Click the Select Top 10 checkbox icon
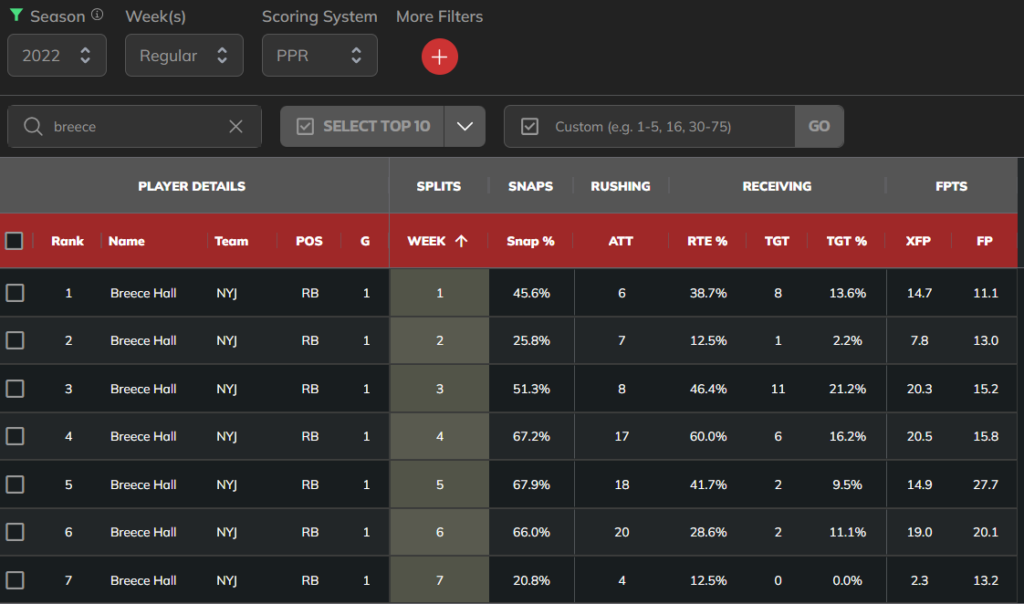1024x604 pixels. click(305, 126)
